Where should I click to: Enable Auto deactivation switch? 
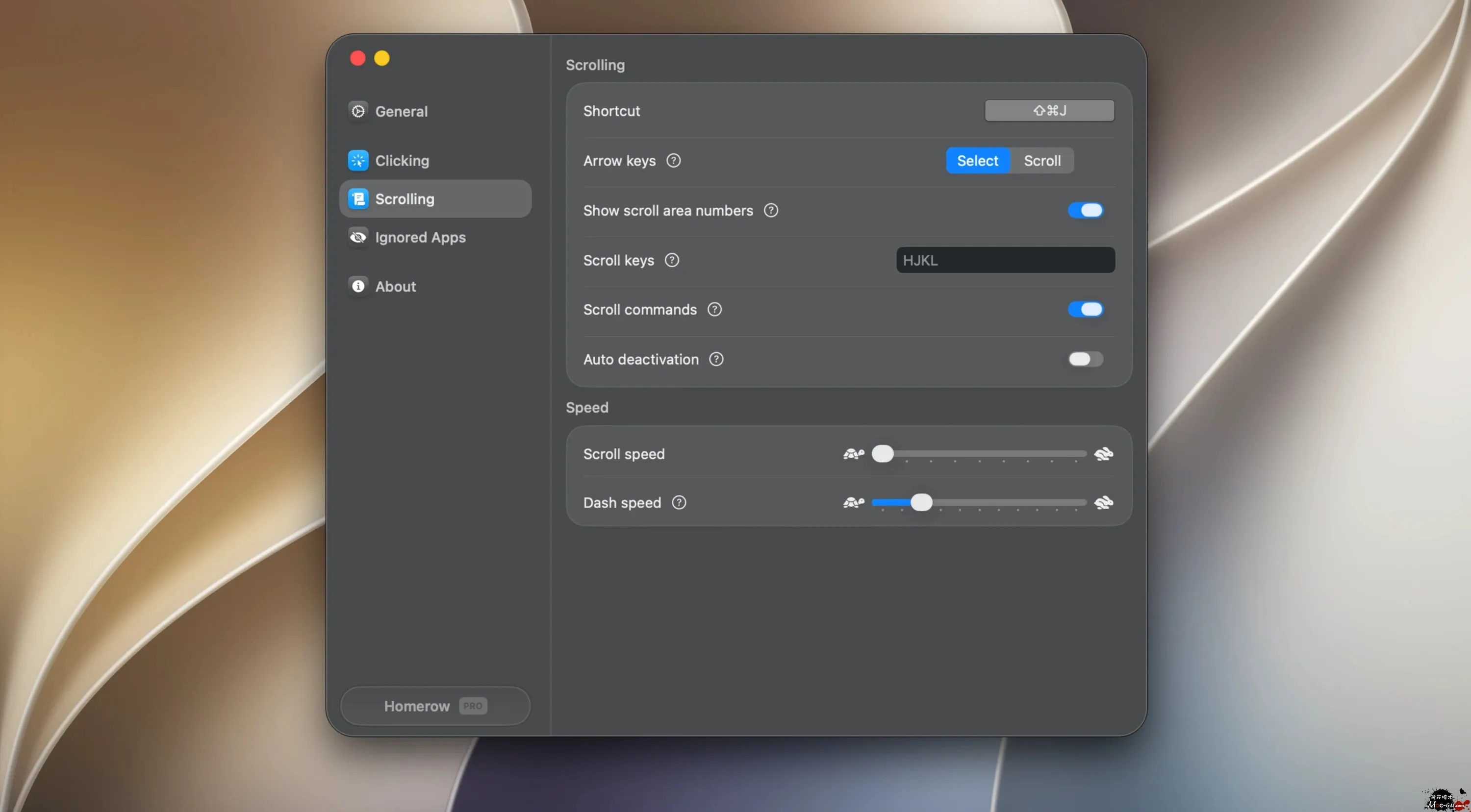(1085, 359)
